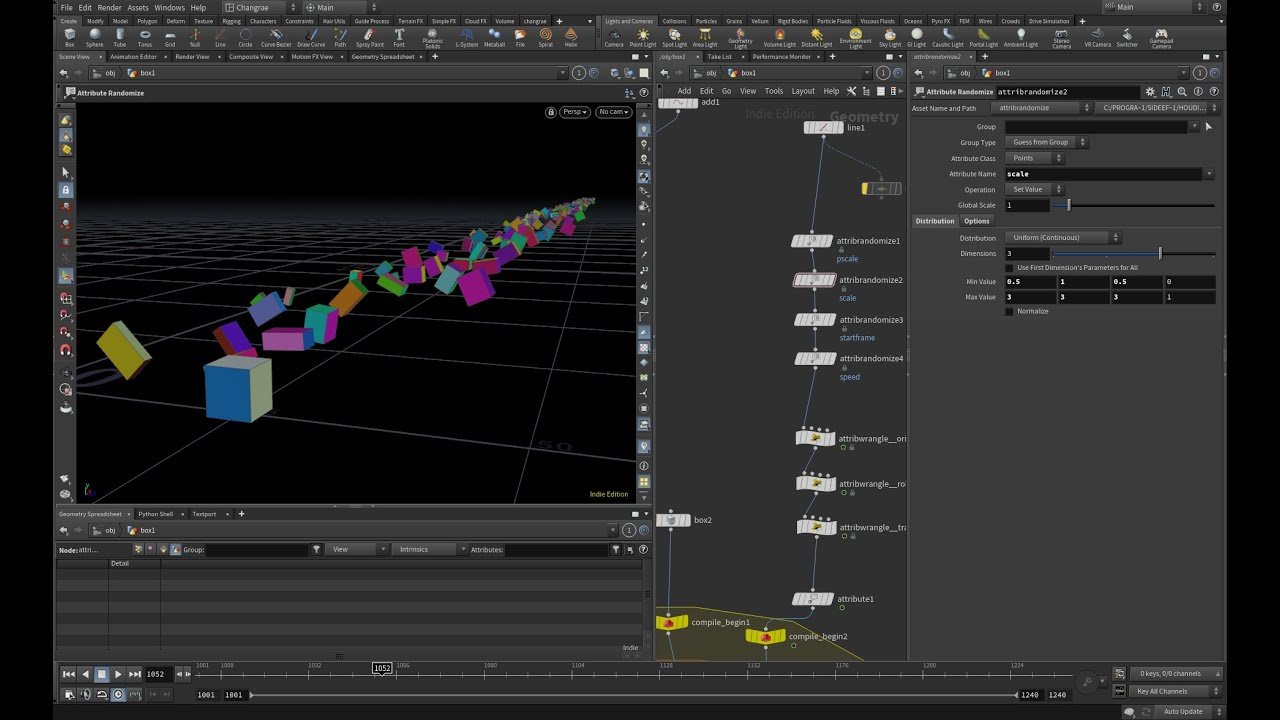Select the Tube shelf tool
The image size is (1280, 720).
[120, 38]
